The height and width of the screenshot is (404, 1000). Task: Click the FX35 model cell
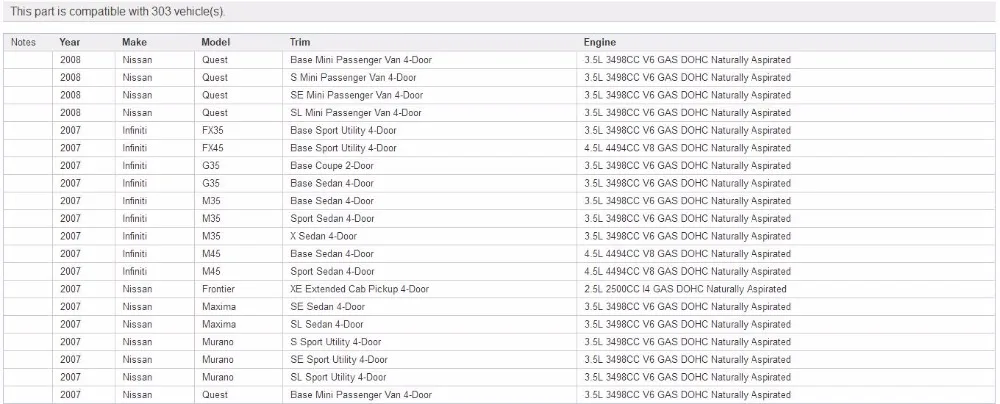click(x=213, y=130)
